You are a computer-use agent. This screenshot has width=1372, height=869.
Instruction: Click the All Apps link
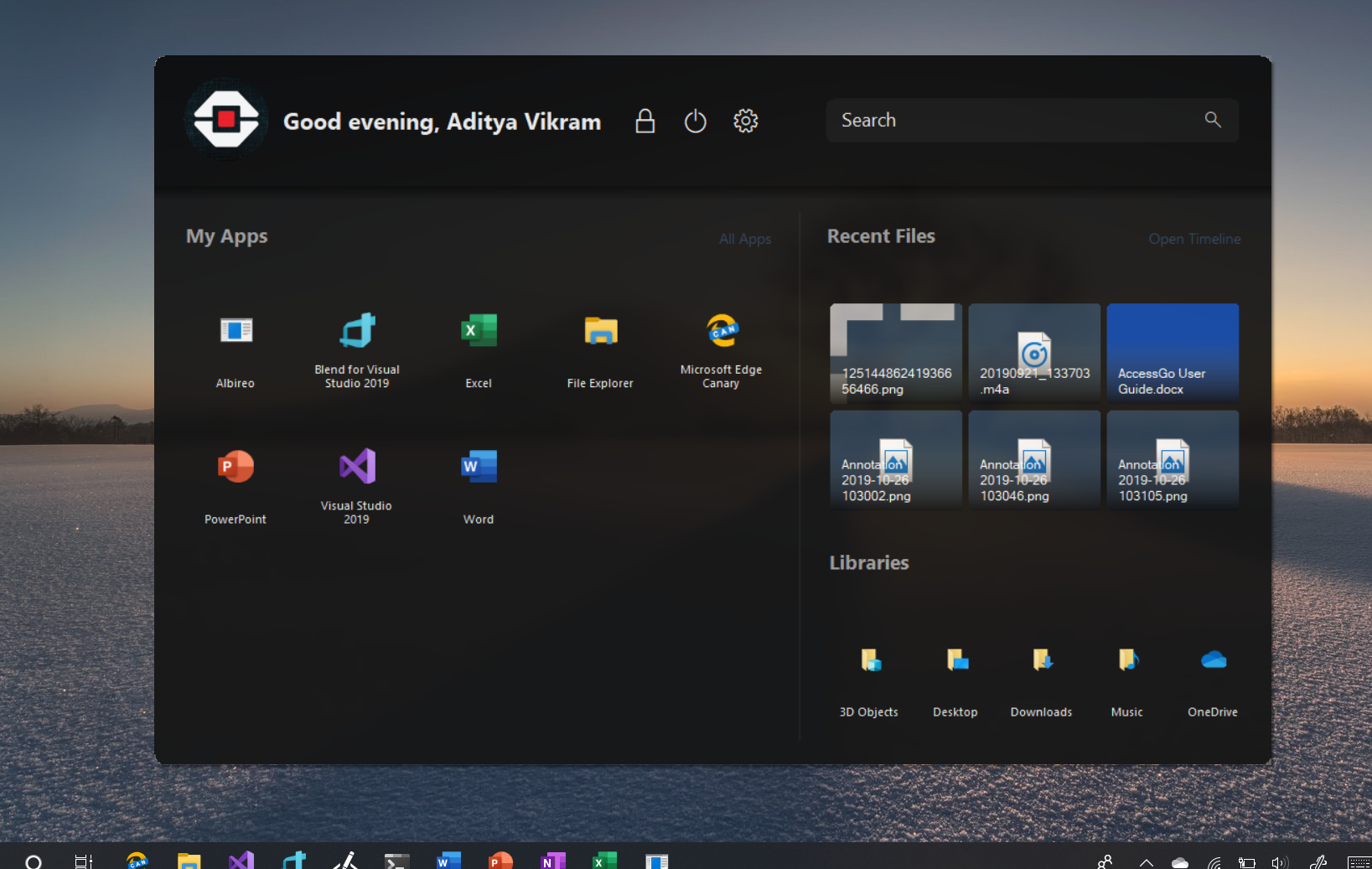745,239
